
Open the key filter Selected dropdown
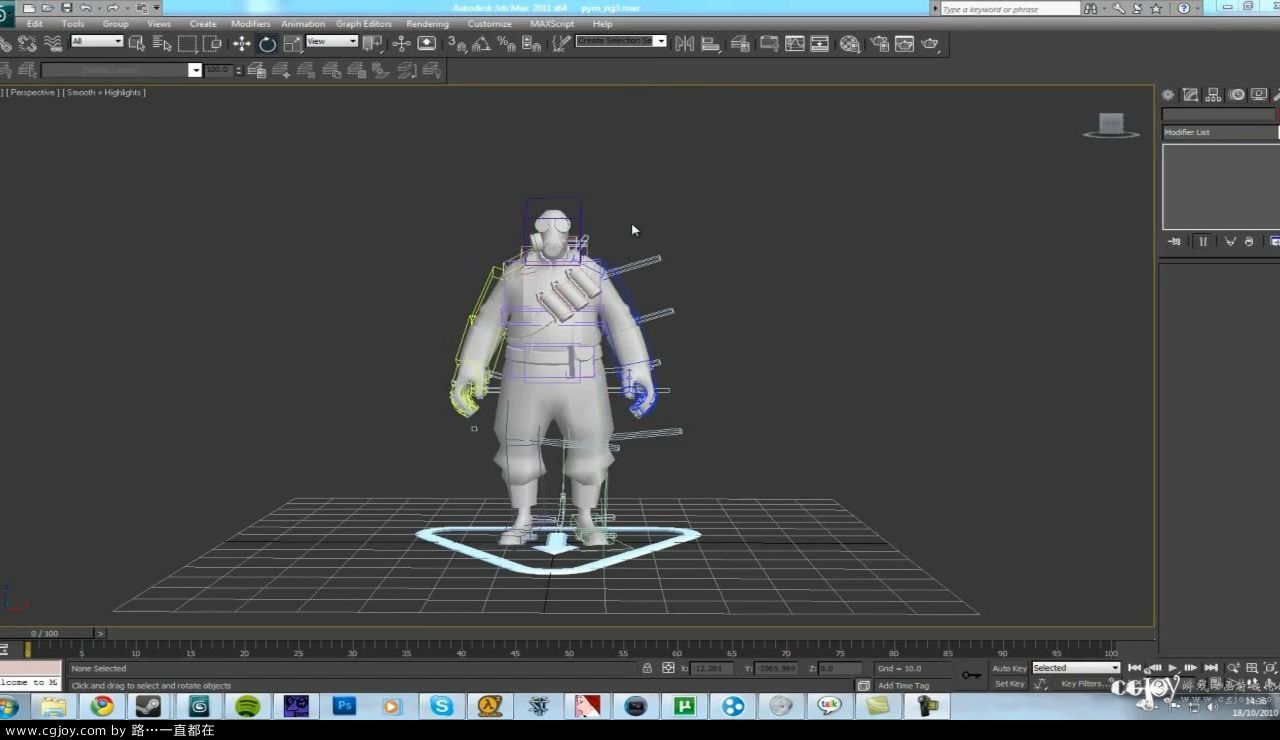tap(1076, 668)
